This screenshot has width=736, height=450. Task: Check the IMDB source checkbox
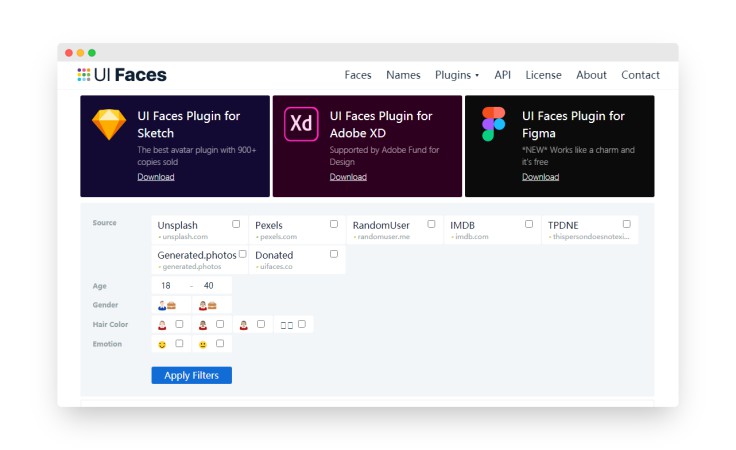[x=529, y=224]
